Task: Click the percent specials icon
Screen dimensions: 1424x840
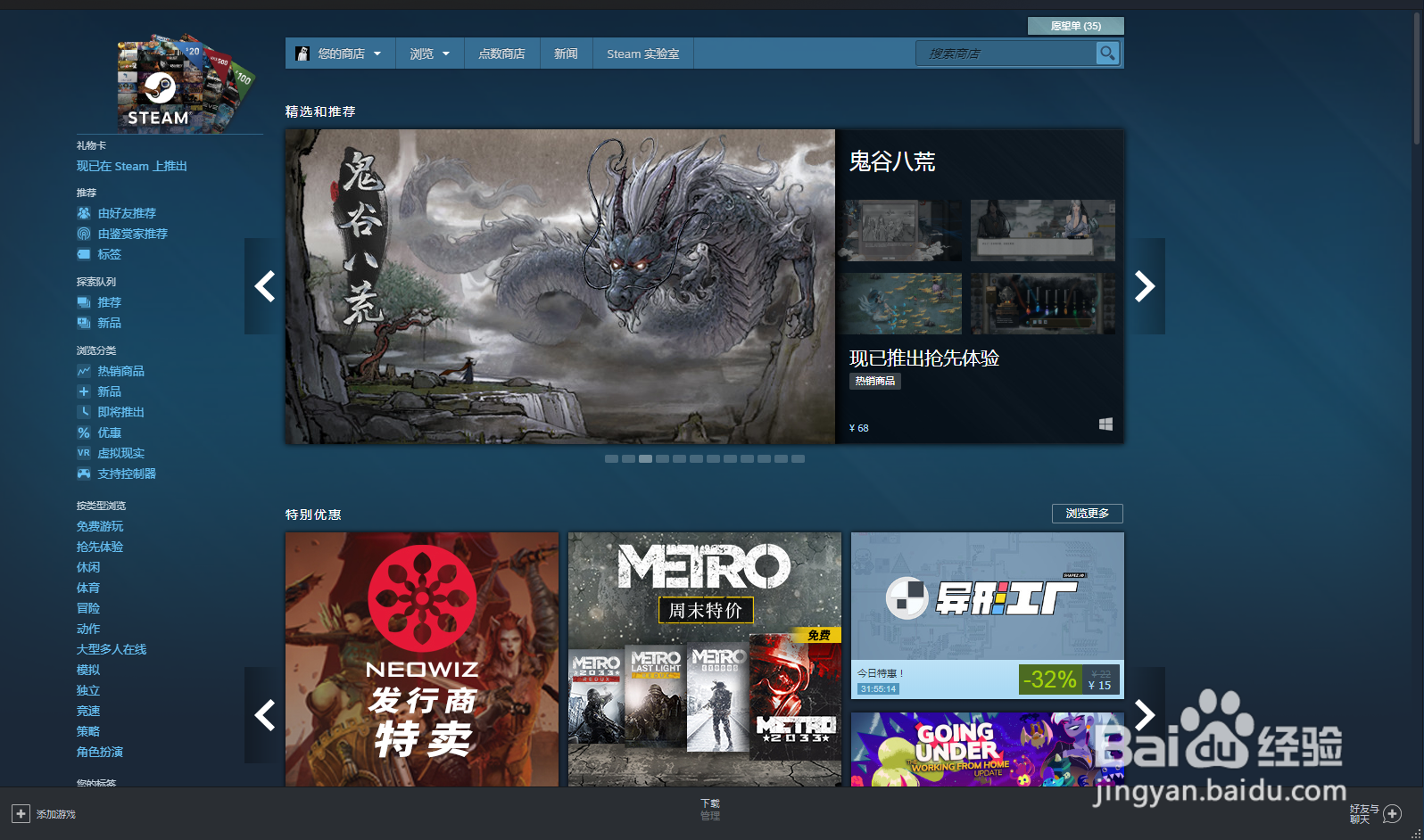Action: tap(84, 432)
